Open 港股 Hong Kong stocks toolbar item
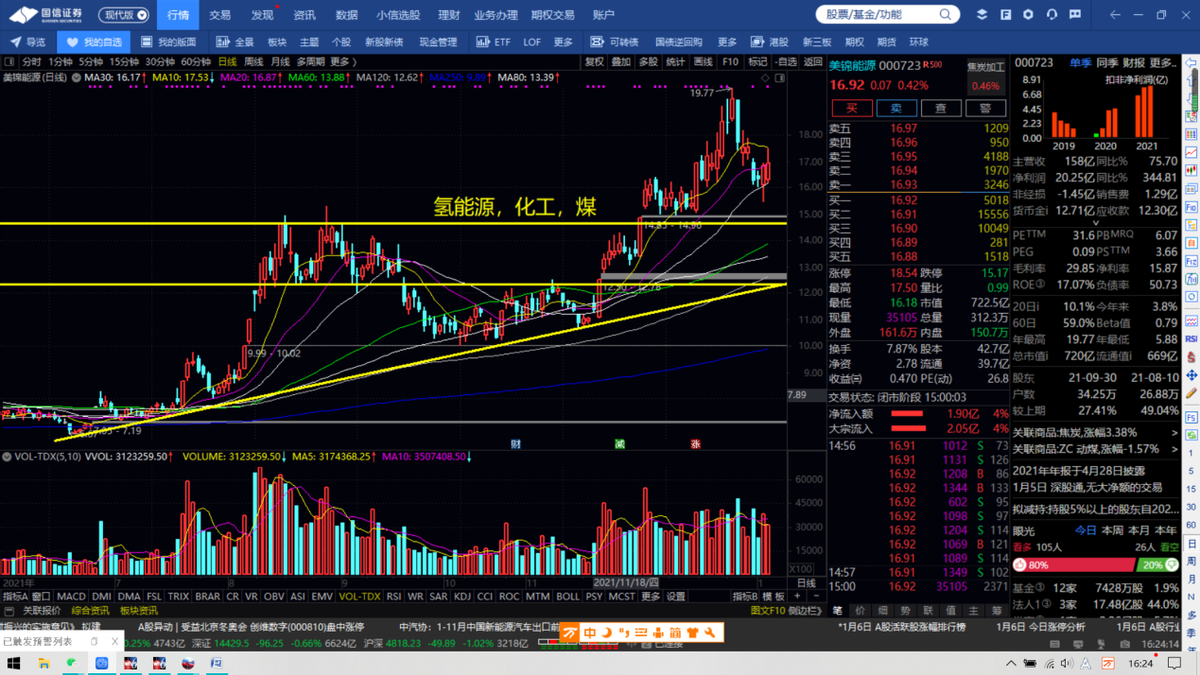Viewport: 1200px width, 675px height. pos(771,42)
